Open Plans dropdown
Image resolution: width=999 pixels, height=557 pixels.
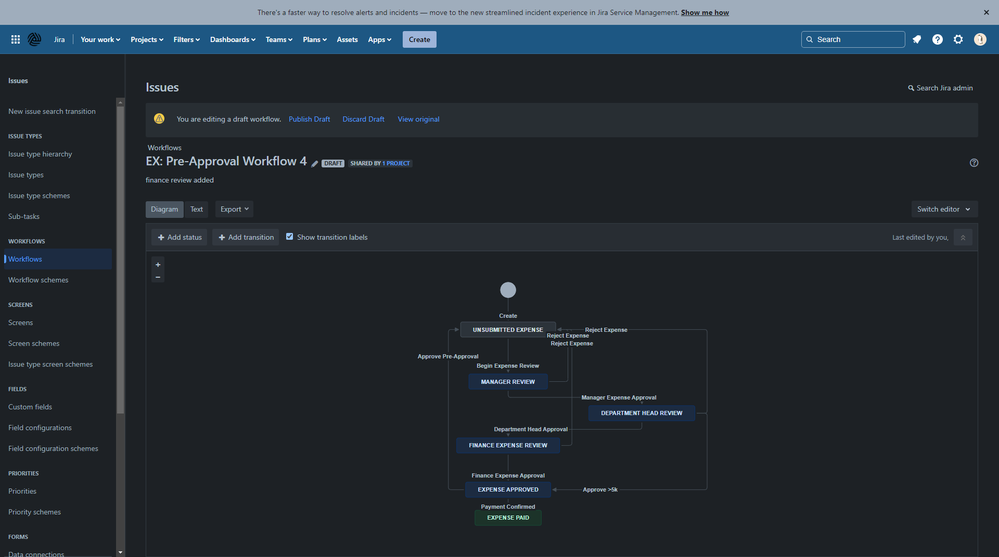point(315,40)
